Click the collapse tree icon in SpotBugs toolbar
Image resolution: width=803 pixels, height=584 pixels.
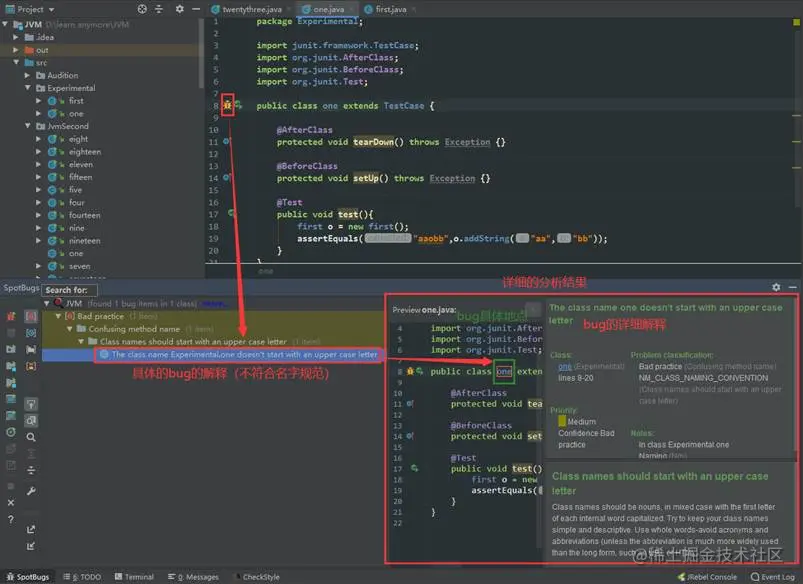[x=31, y=470]
